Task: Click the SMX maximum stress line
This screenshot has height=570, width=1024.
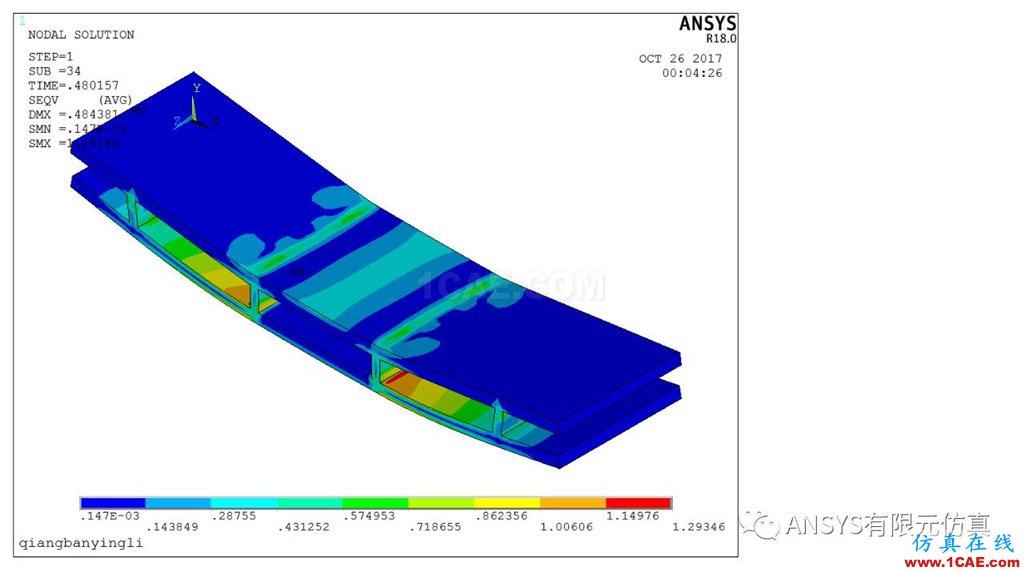Action: click(73, 143)
